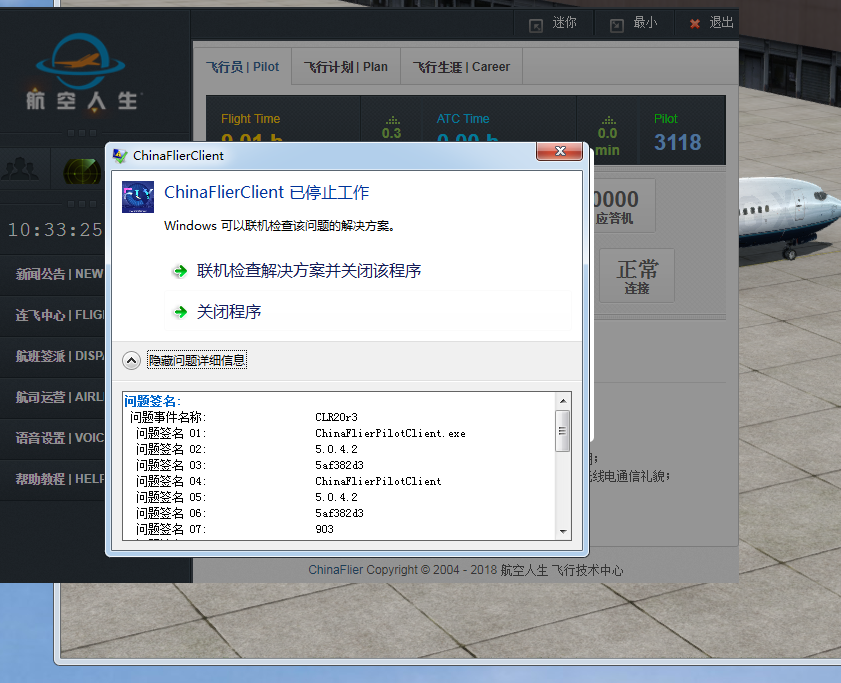Click the transponder 应答机 code box
The width and height of the screenshot is (841, 683).
tap(622, 206)
